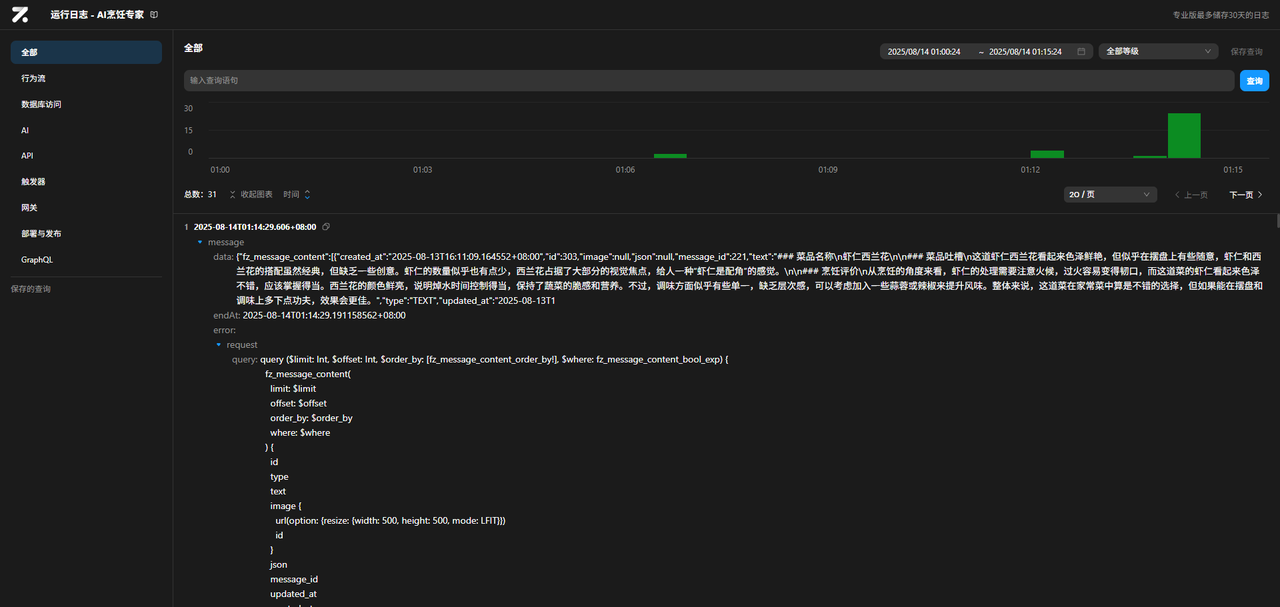Viewport: 1280px width, 607px height.
Task: Go to previous page 上一页
Action: (1191, 195)
